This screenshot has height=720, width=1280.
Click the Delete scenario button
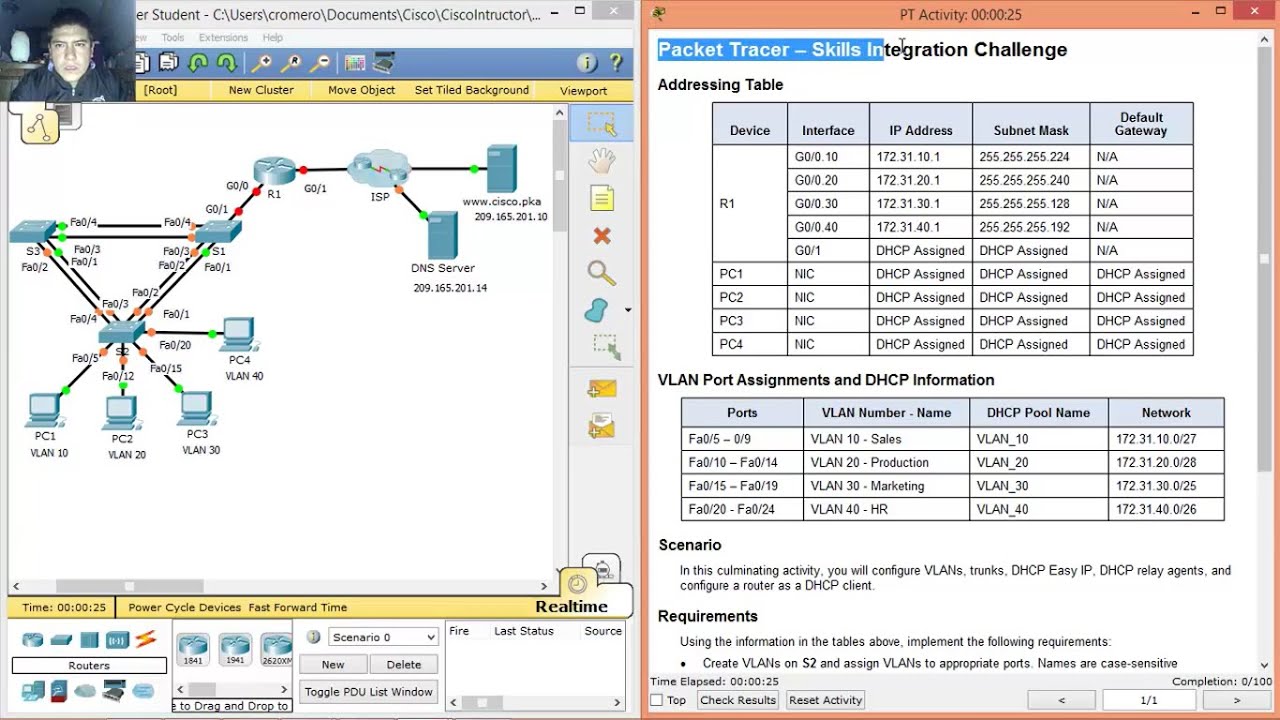click(404, 664)
